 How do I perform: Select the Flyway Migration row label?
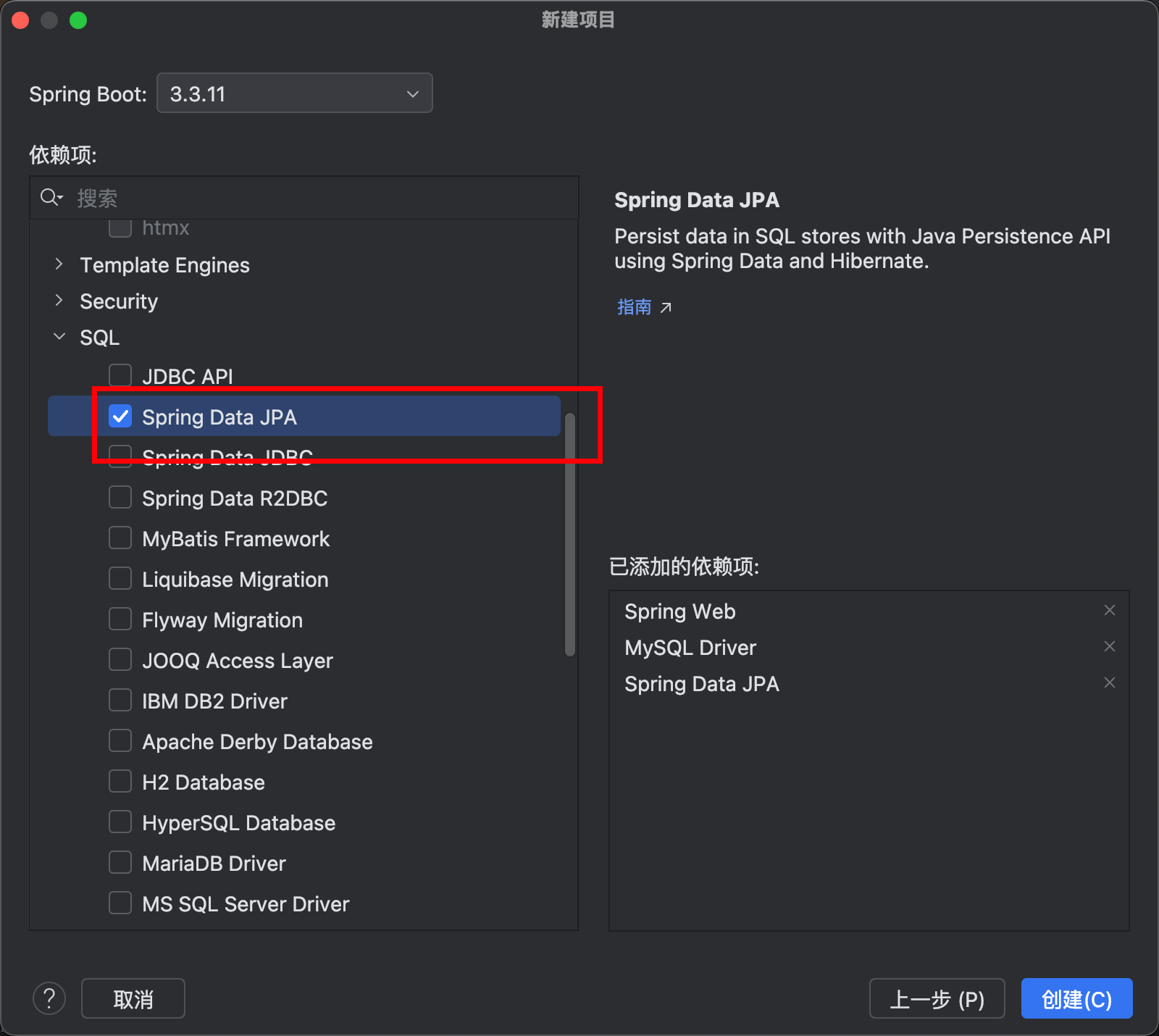222,620
